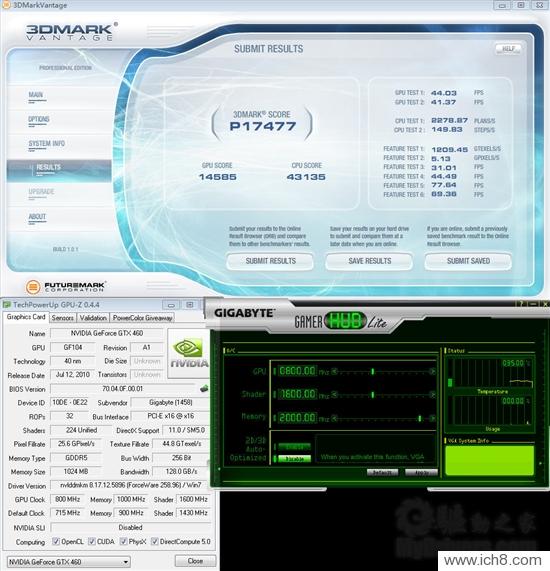Click the green VGA System Info panel
This screenshot has height=571, width=550.
(x=490, y=460)
